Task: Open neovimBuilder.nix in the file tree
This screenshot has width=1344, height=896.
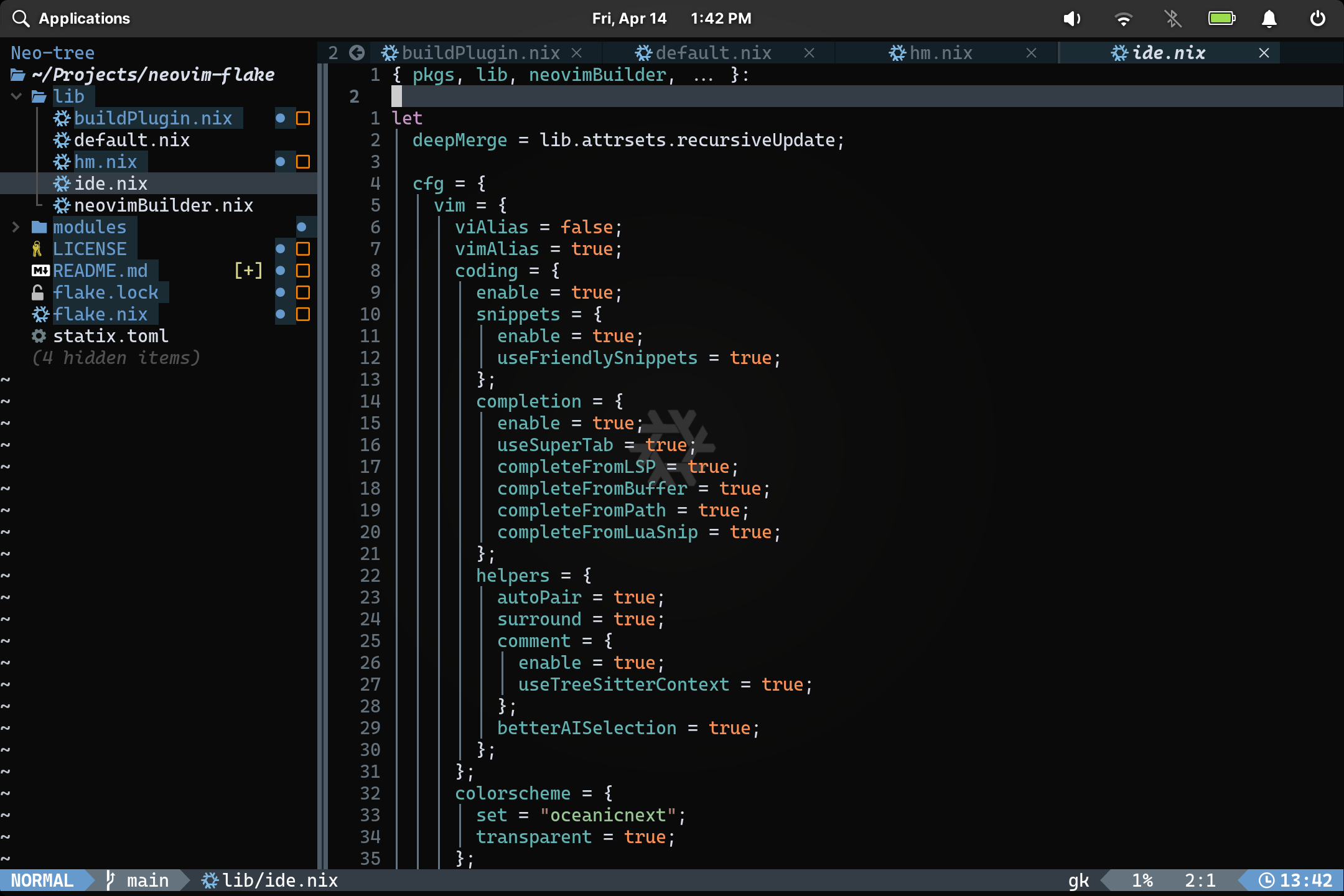Action: pos(163,205)
